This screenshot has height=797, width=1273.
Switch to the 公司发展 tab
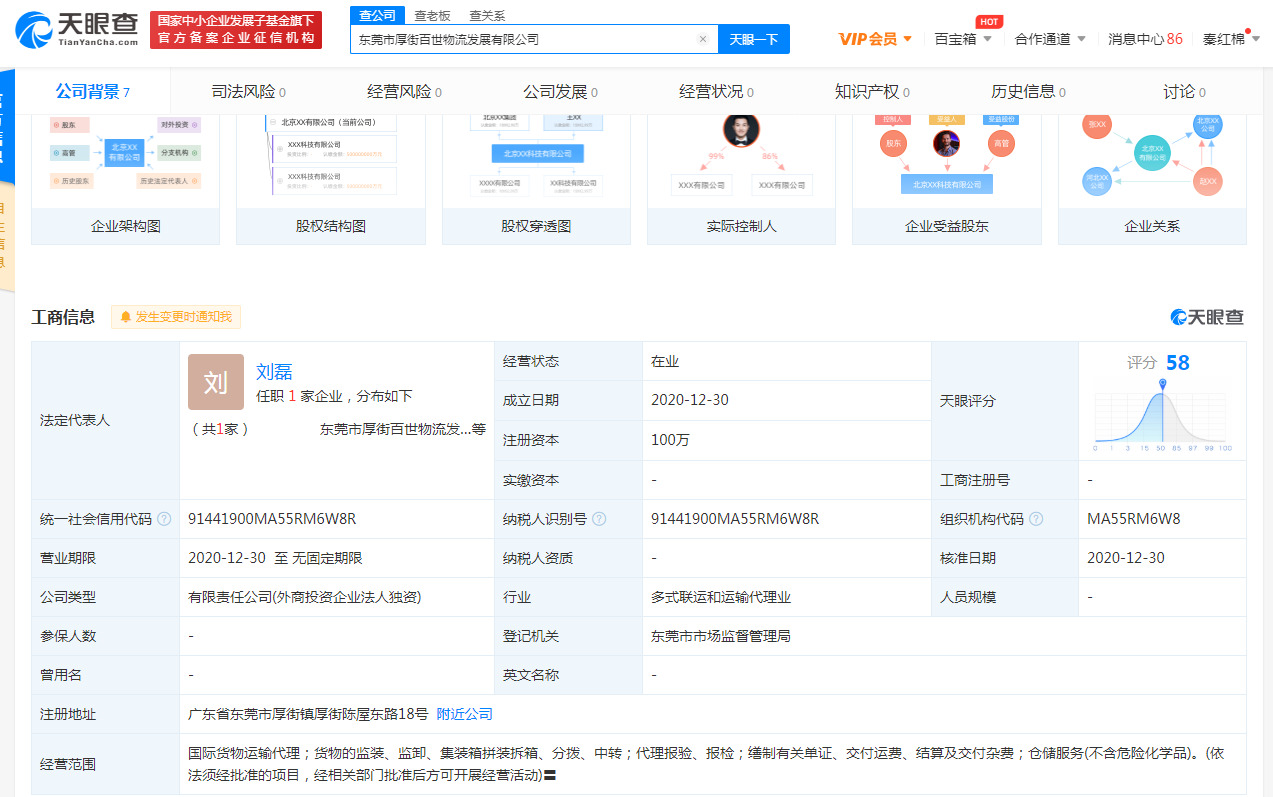[561, 92]
